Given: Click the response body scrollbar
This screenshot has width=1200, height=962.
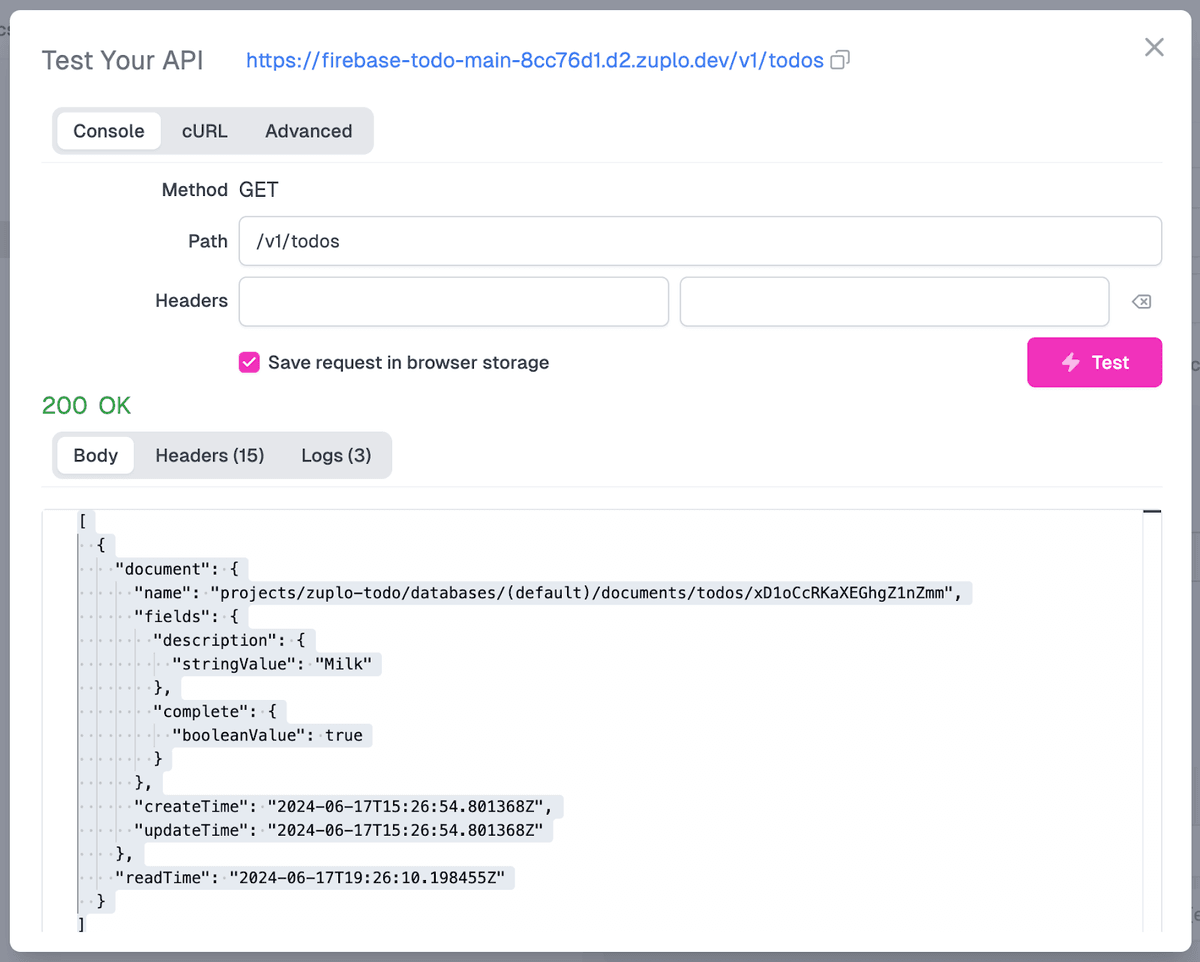Looking at the screenshot, I should (1152, 510).
